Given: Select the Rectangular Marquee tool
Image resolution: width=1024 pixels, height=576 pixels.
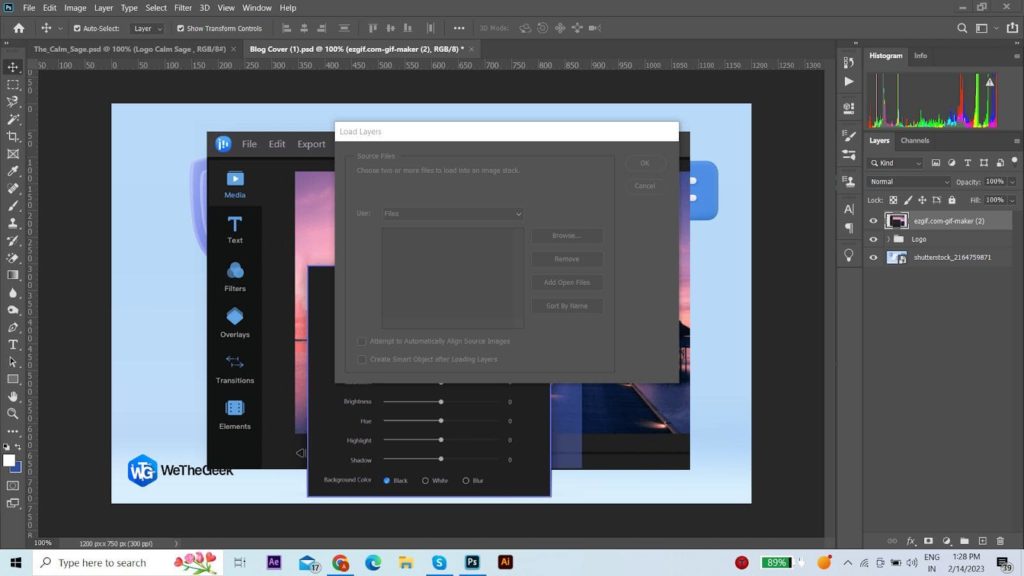Looking at the screenshot, I should pyautogui.click(x=12, y=85).
